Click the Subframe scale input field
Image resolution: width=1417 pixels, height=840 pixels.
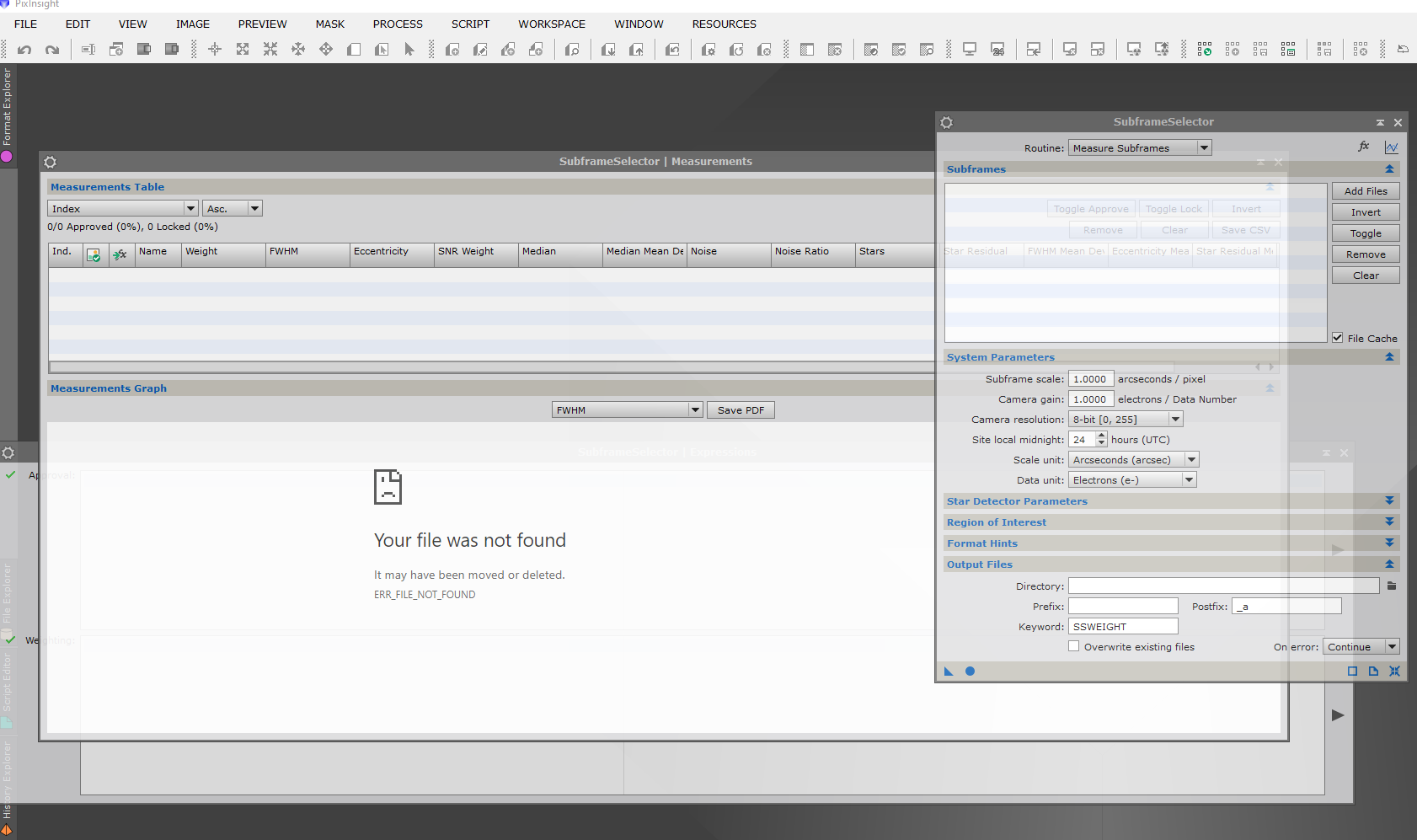pos(1091,378)
